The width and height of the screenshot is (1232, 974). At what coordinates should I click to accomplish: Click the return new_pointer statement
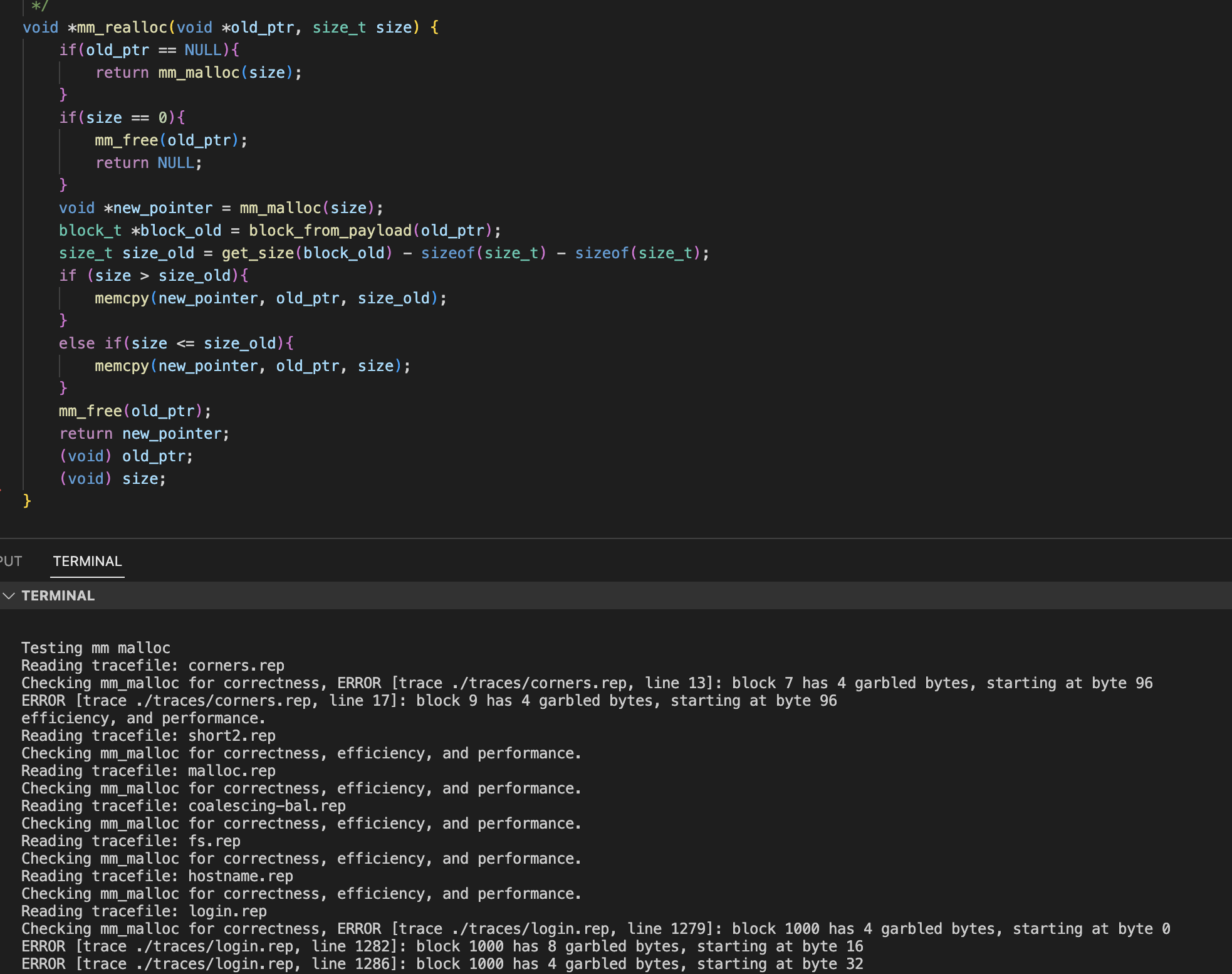(144, 434)
